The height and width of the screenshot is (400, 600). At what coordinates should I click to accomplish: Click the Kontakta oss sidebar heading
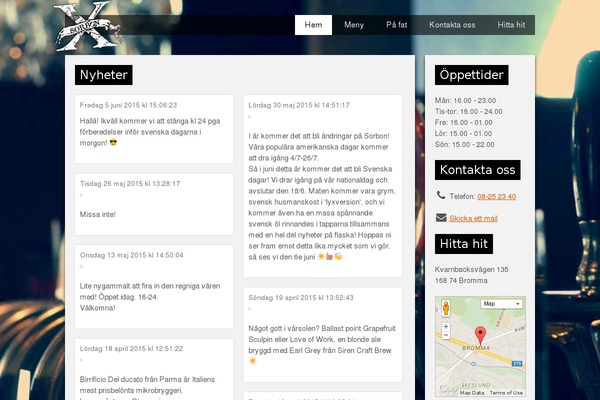coord(478,170)
